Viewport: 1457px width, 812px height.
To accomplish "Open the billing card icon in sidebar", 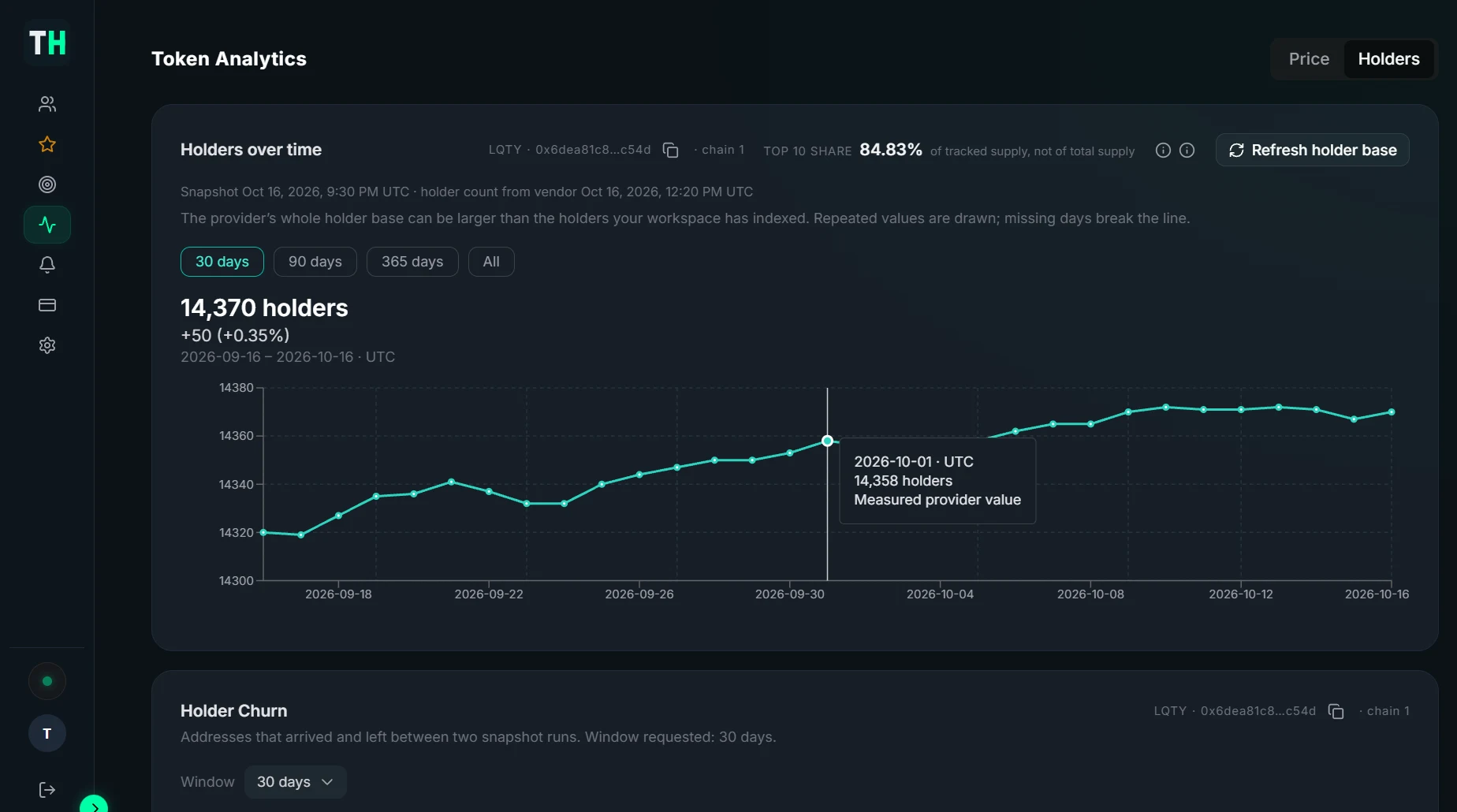I will click(47, 305).
